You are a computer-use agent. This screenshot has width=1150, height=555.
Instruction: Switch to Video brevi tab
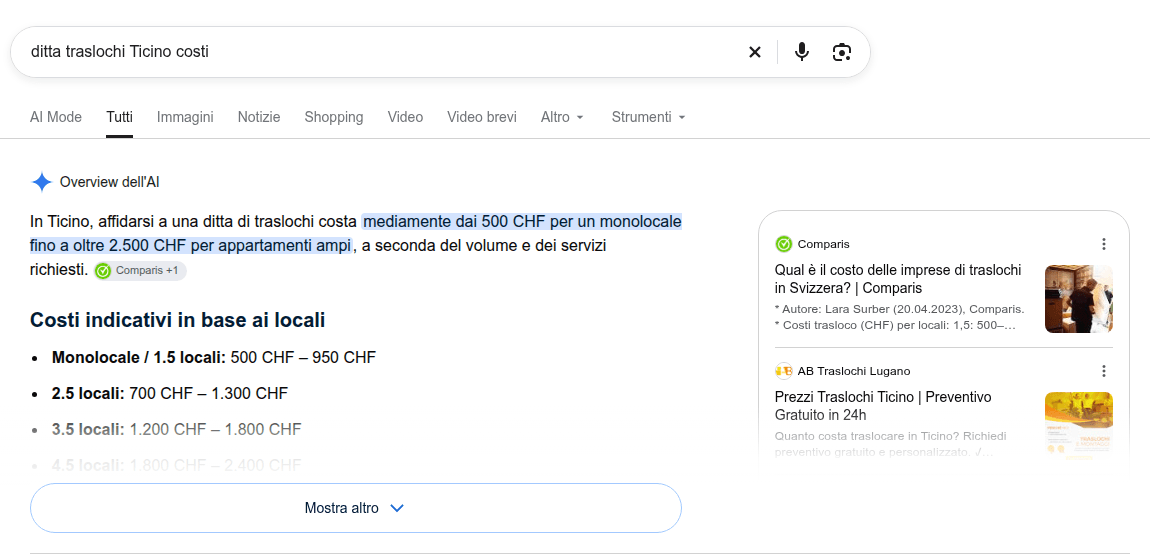tap(482, 117)
